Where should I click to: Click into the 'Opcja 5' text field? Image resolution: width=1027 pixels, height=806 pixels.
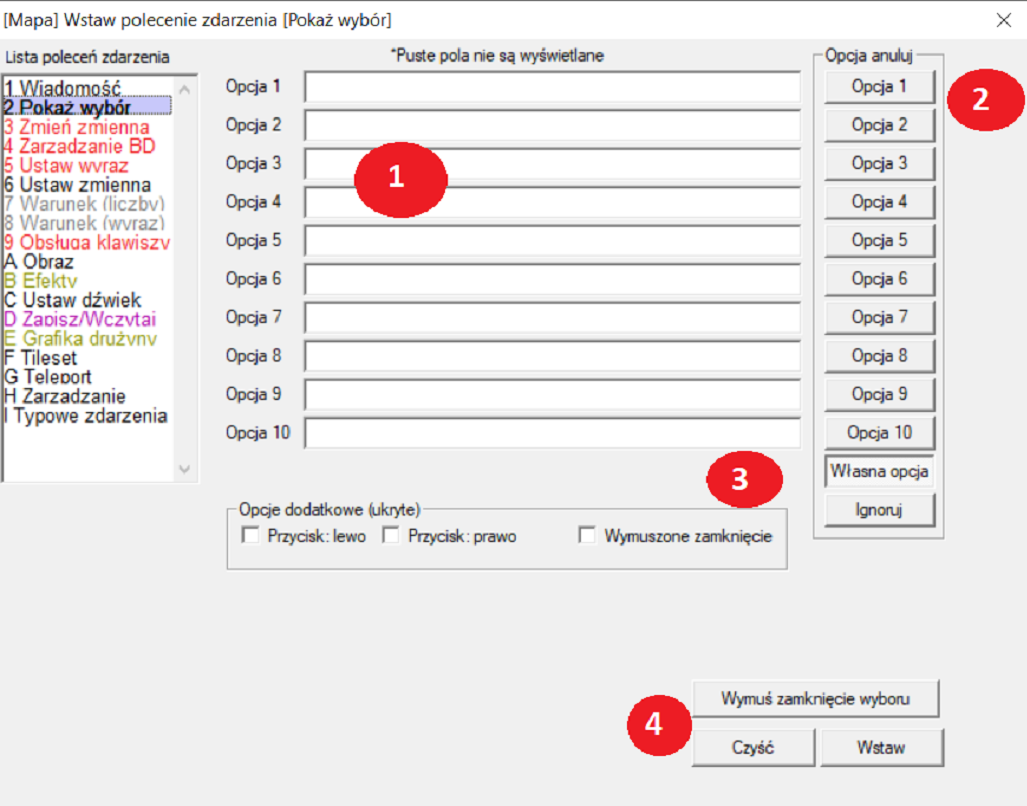click(x=552, y=241)
